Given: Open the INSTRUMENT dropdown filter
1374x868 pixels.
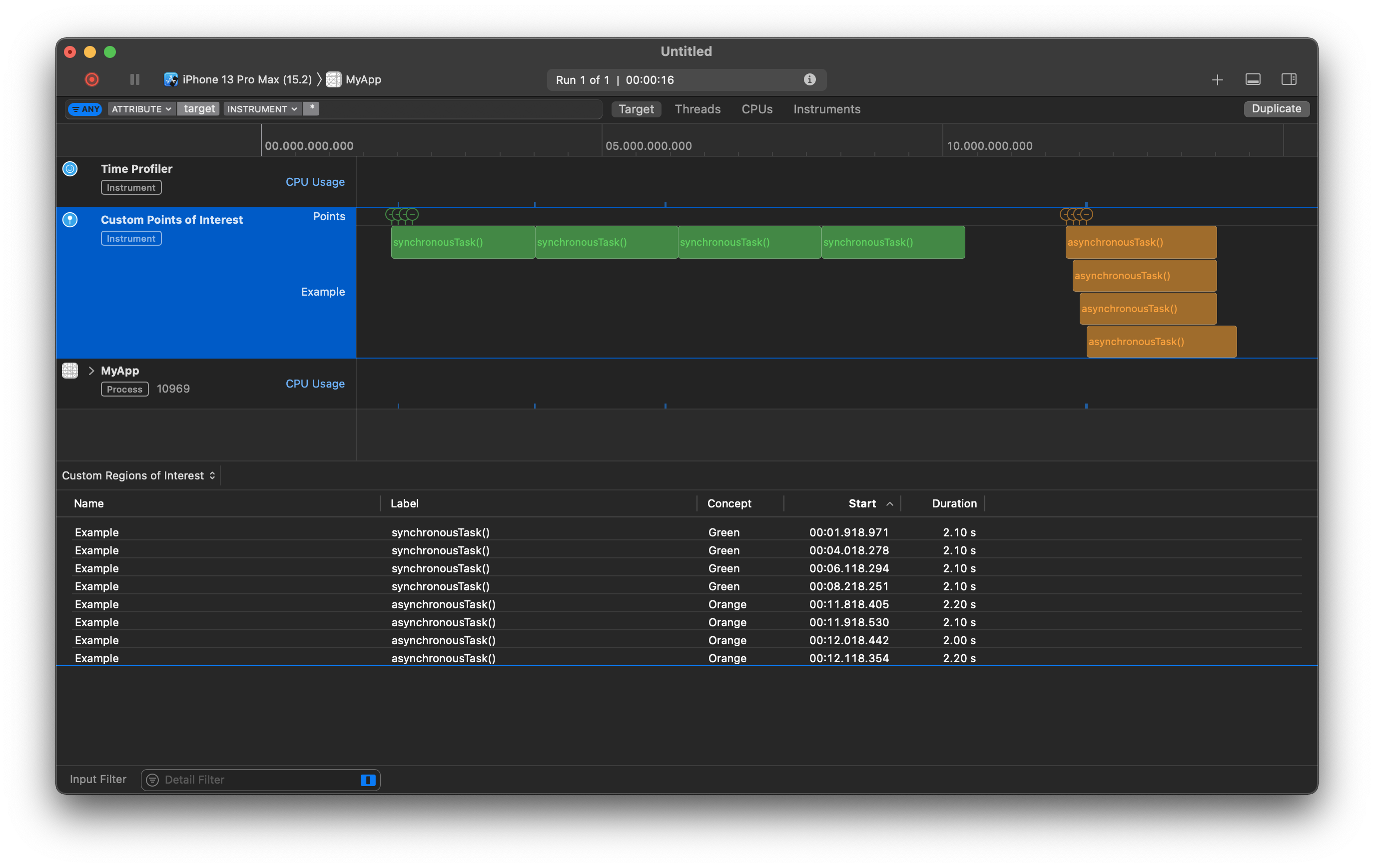Looking at the screenshot, I should (262, 109).
